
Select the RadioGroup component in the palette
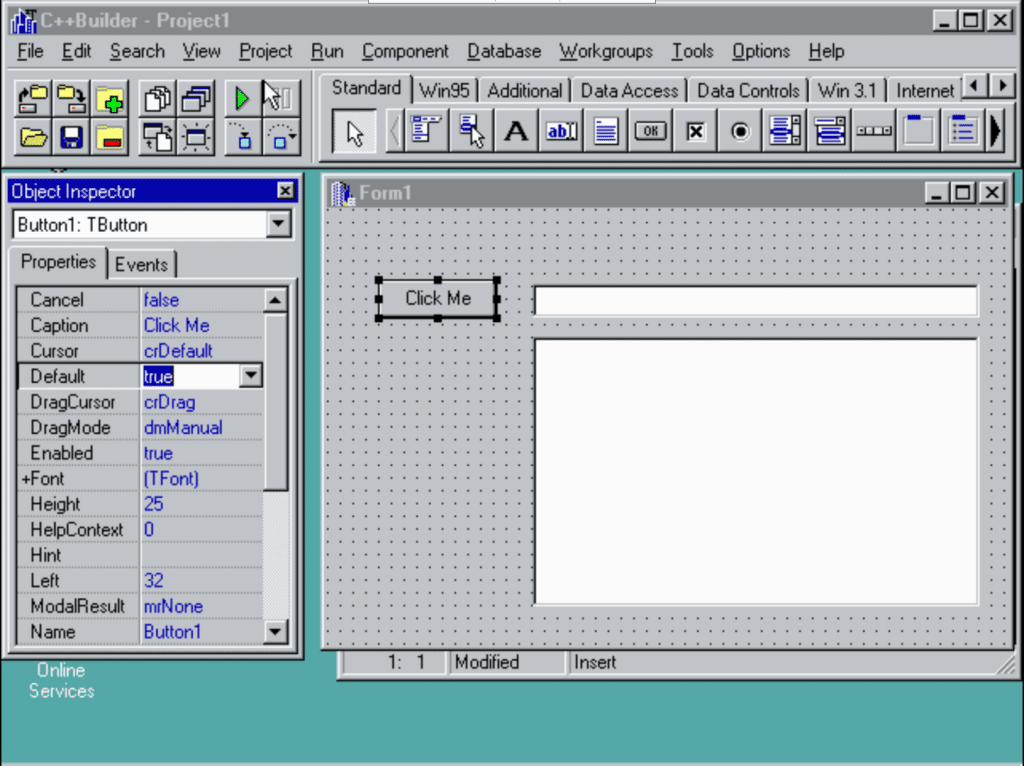click(x=964, y=131)
